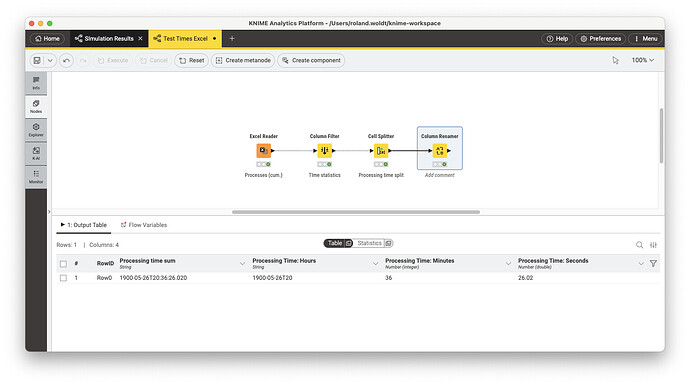Select the Excel Reader node icon
690x385 pixels.
[264, 150]
